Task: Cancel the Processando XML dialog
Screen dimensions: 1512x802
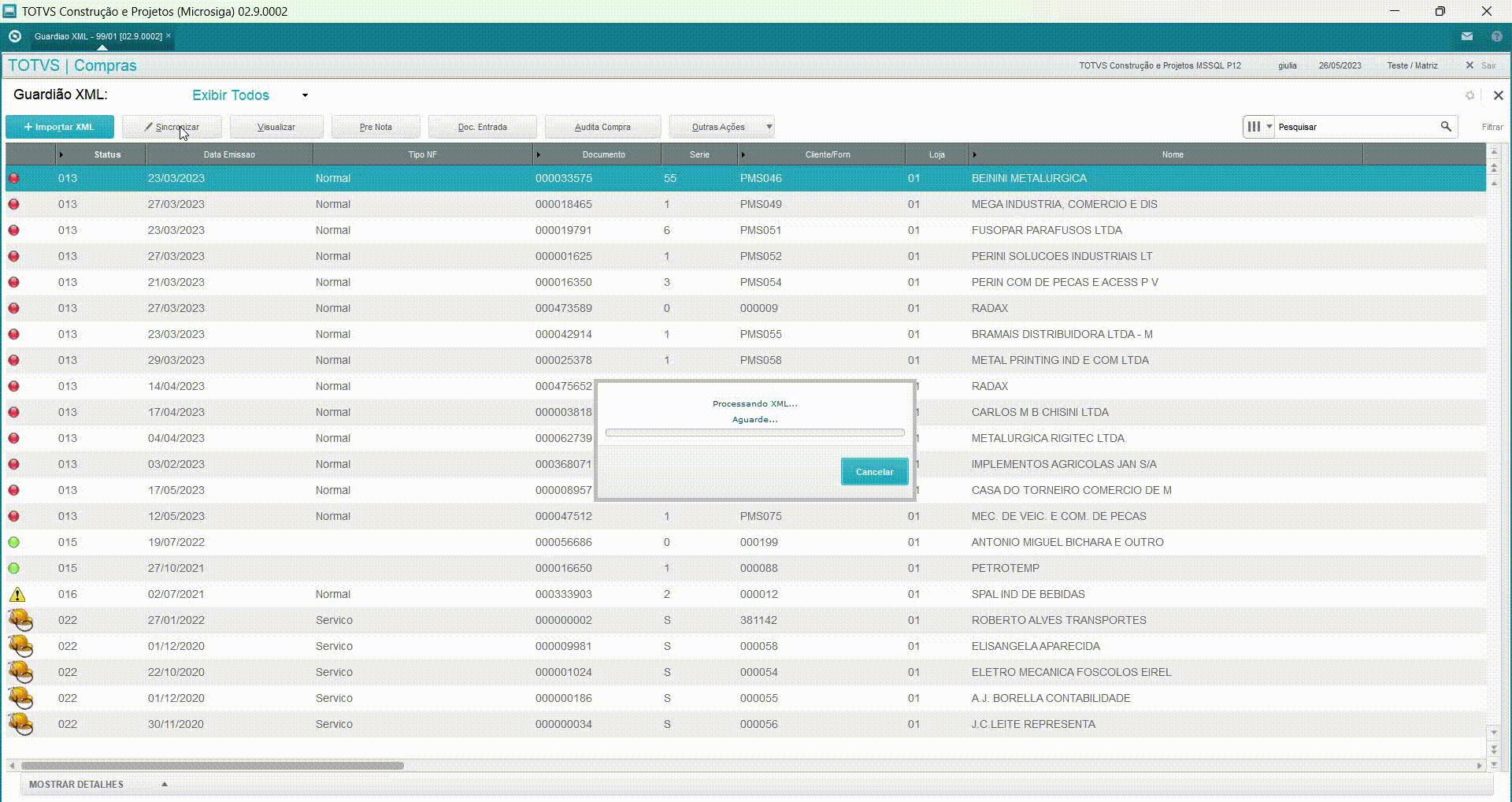Action: coord(874,472)
